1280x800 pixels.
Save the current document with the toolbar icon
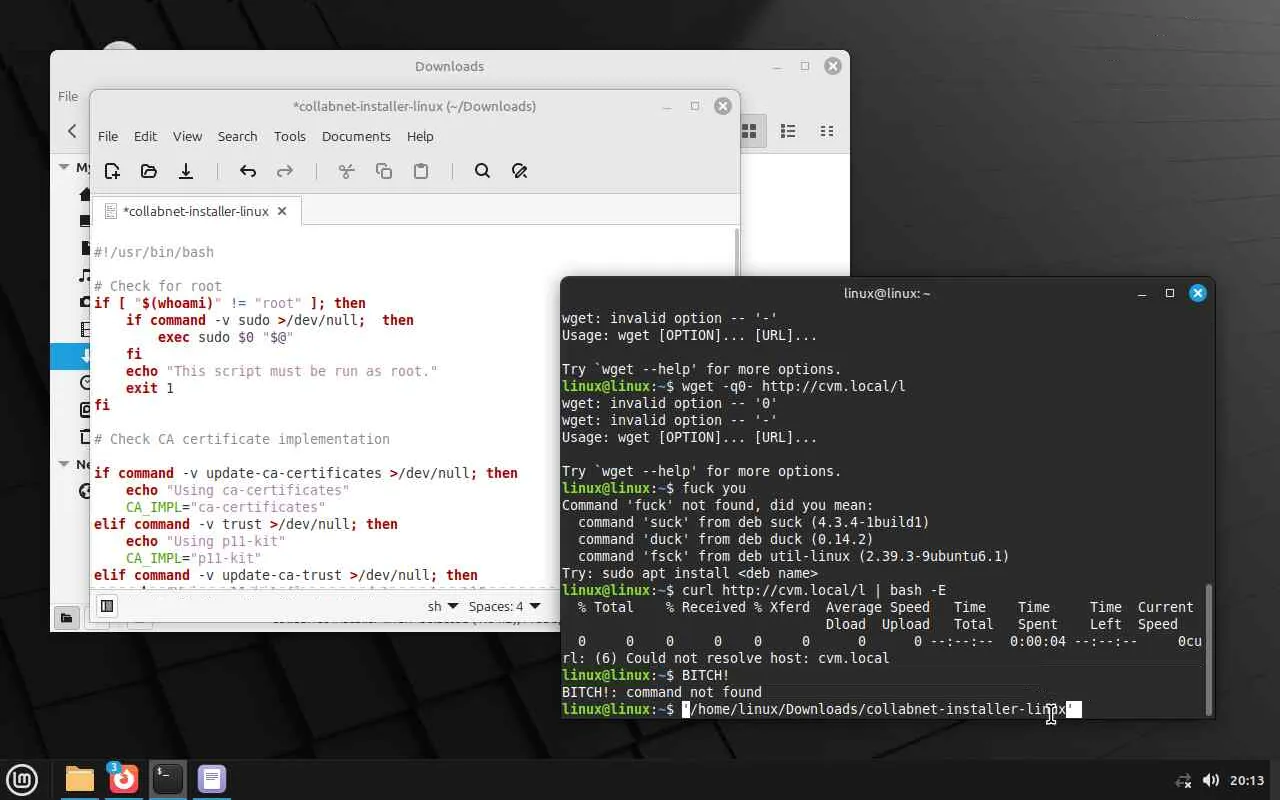pyautogui.click(x=186, y=171)
